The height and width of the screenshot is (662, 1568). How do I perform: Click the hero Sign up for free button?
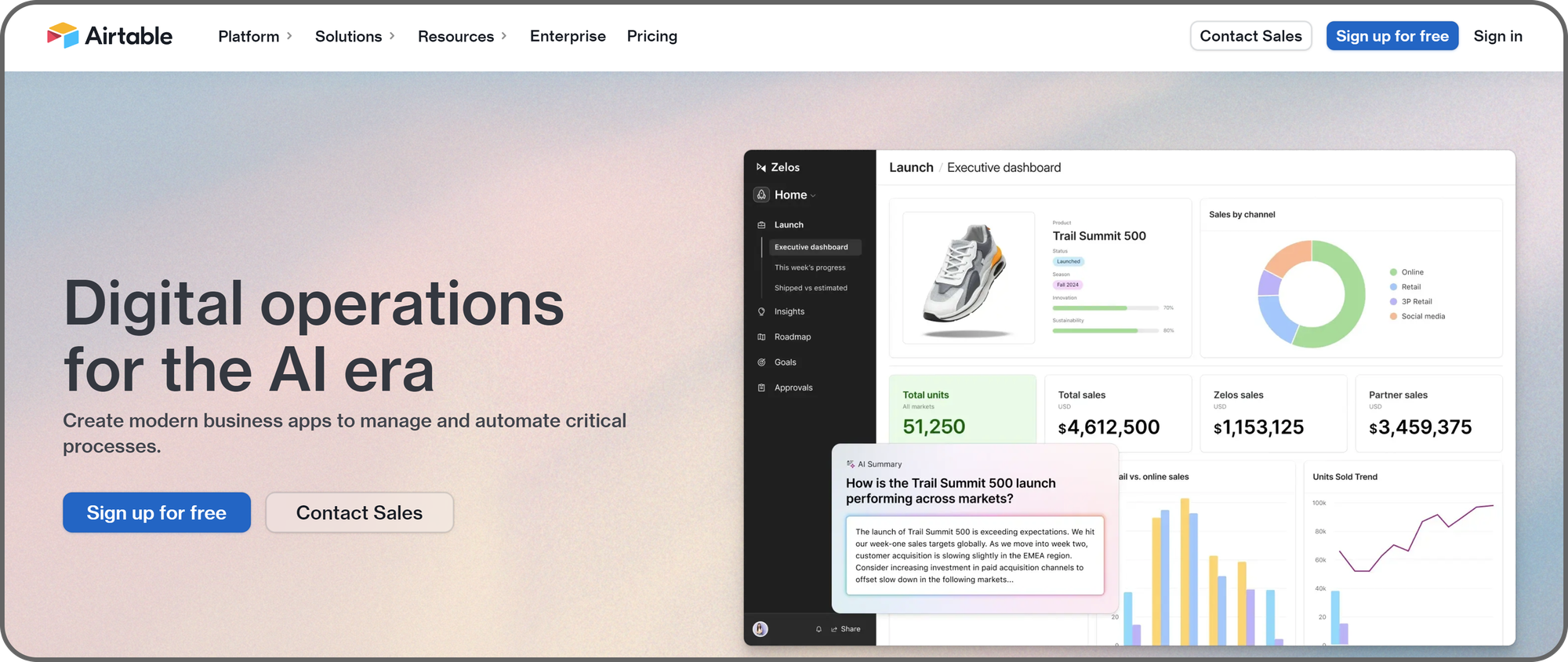(157, 512)
